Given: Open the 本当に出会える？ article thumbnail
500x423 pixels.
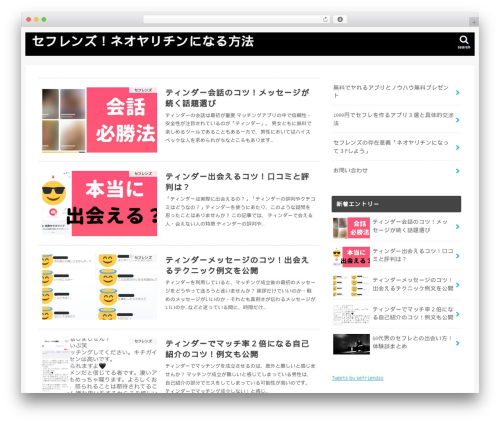Looking at the screenshot, I should point(99,203).
